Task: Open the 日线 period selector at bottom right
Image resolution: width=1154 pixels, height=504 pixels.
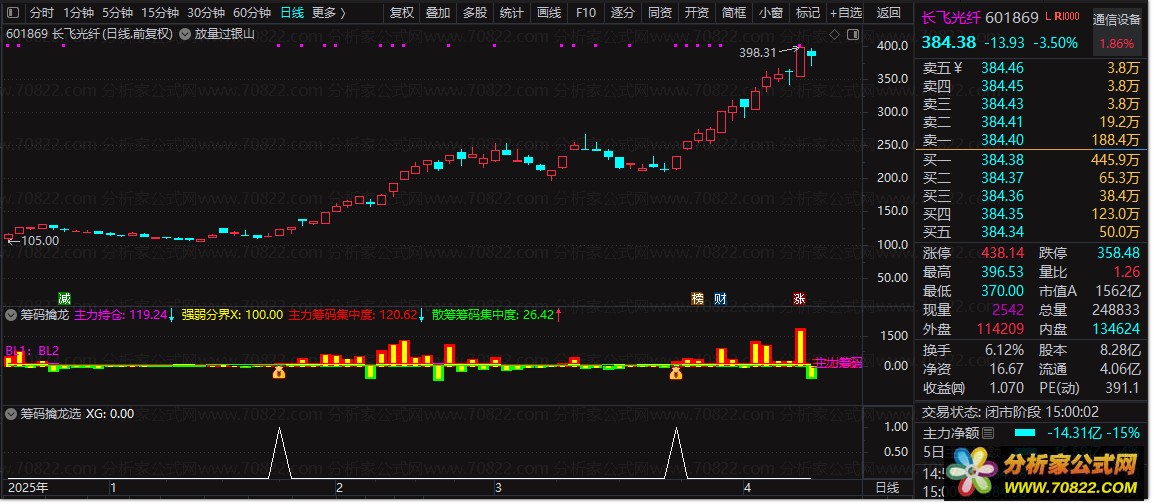Action: pyautogui.click(x=887, y=487)
